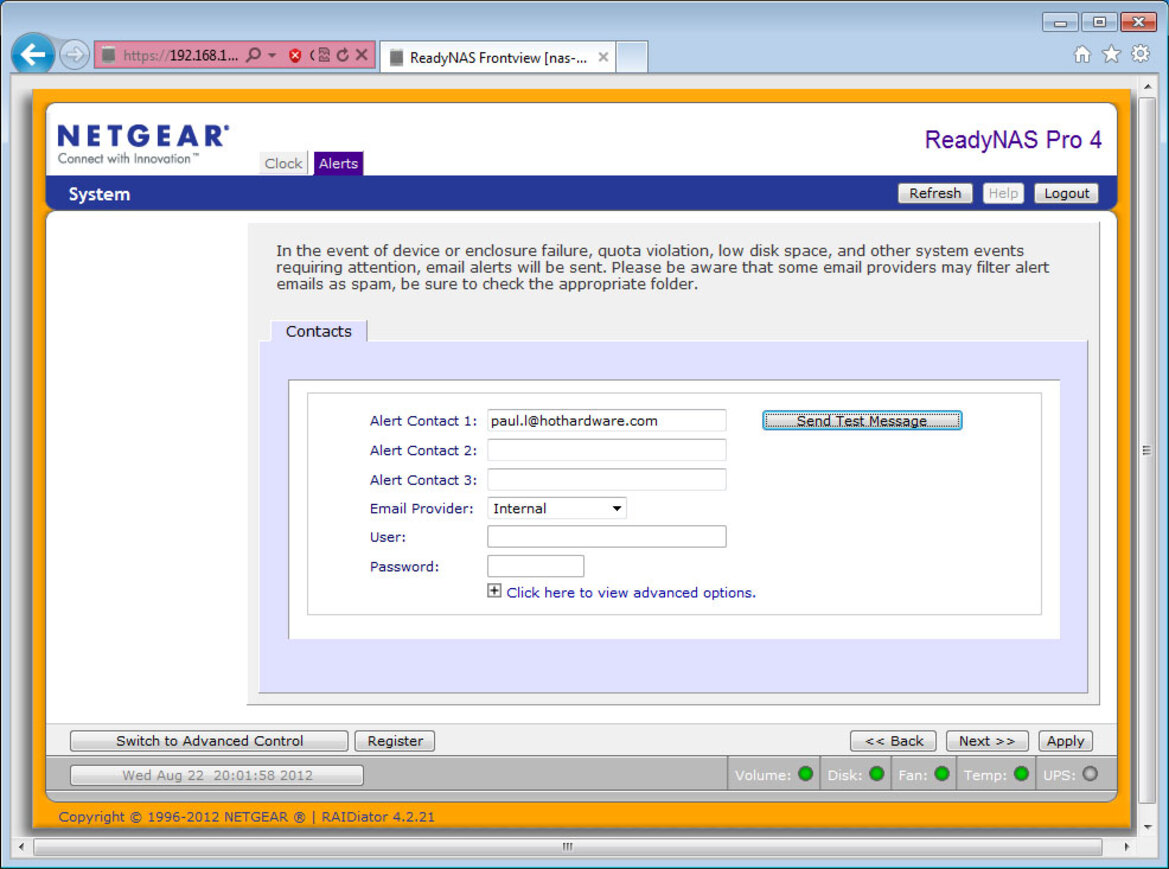Click the Alert Contact 2 field

point(607,450)
